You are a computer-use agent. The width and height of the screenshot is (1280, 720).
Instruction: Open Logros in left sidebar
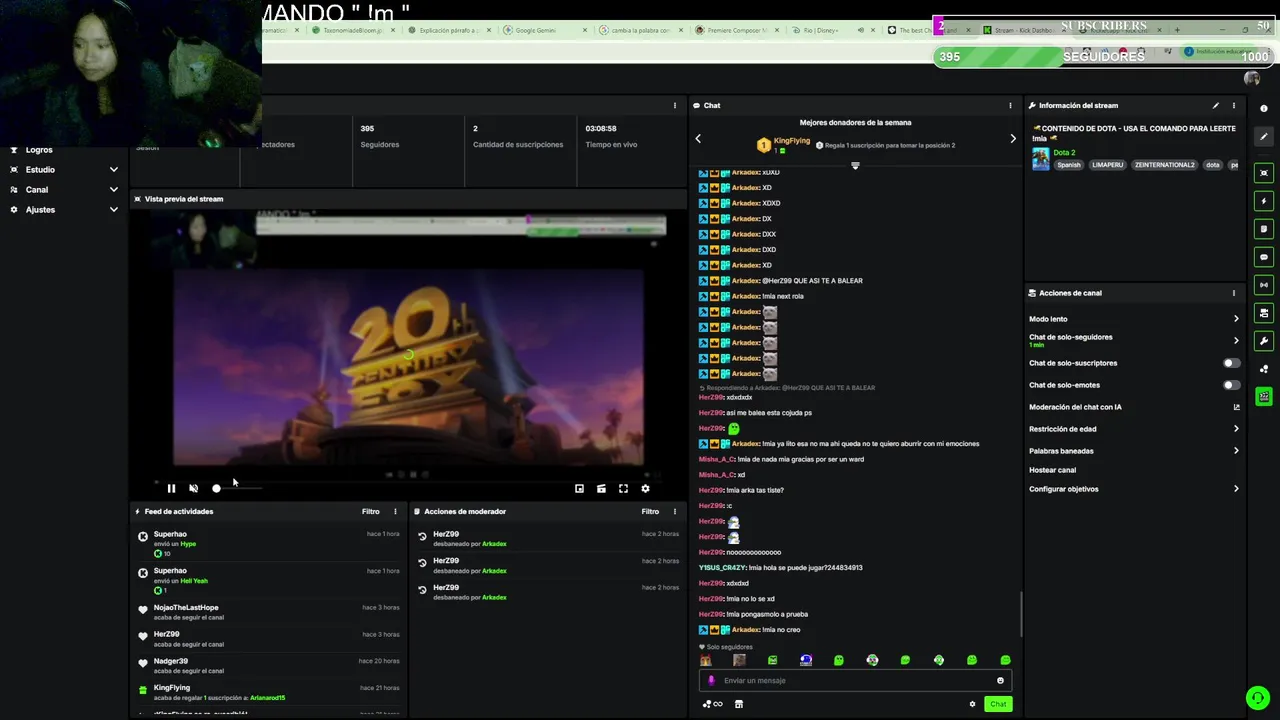pos(39,150)
